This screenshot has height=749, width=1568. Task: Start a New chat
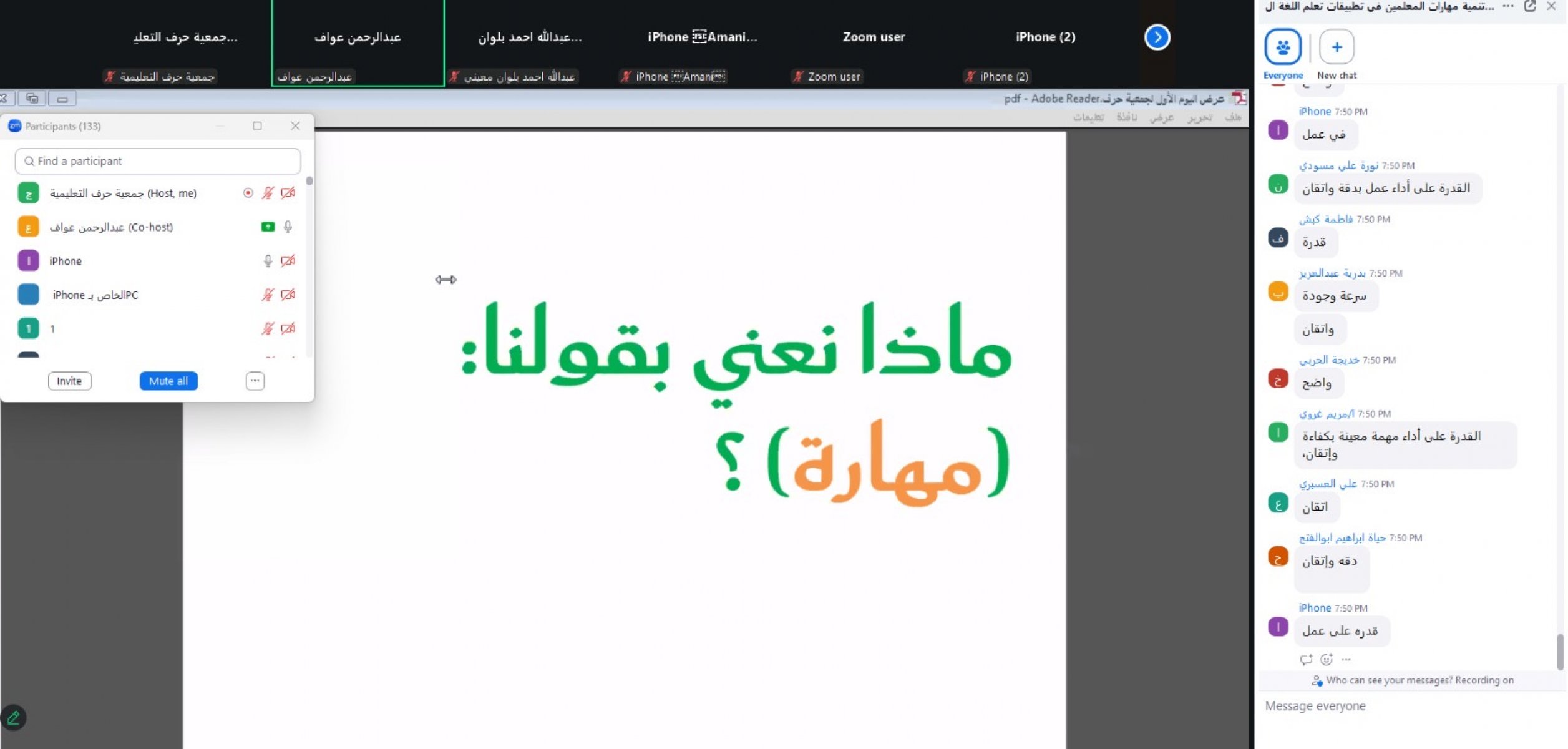tap(1336, 47)
